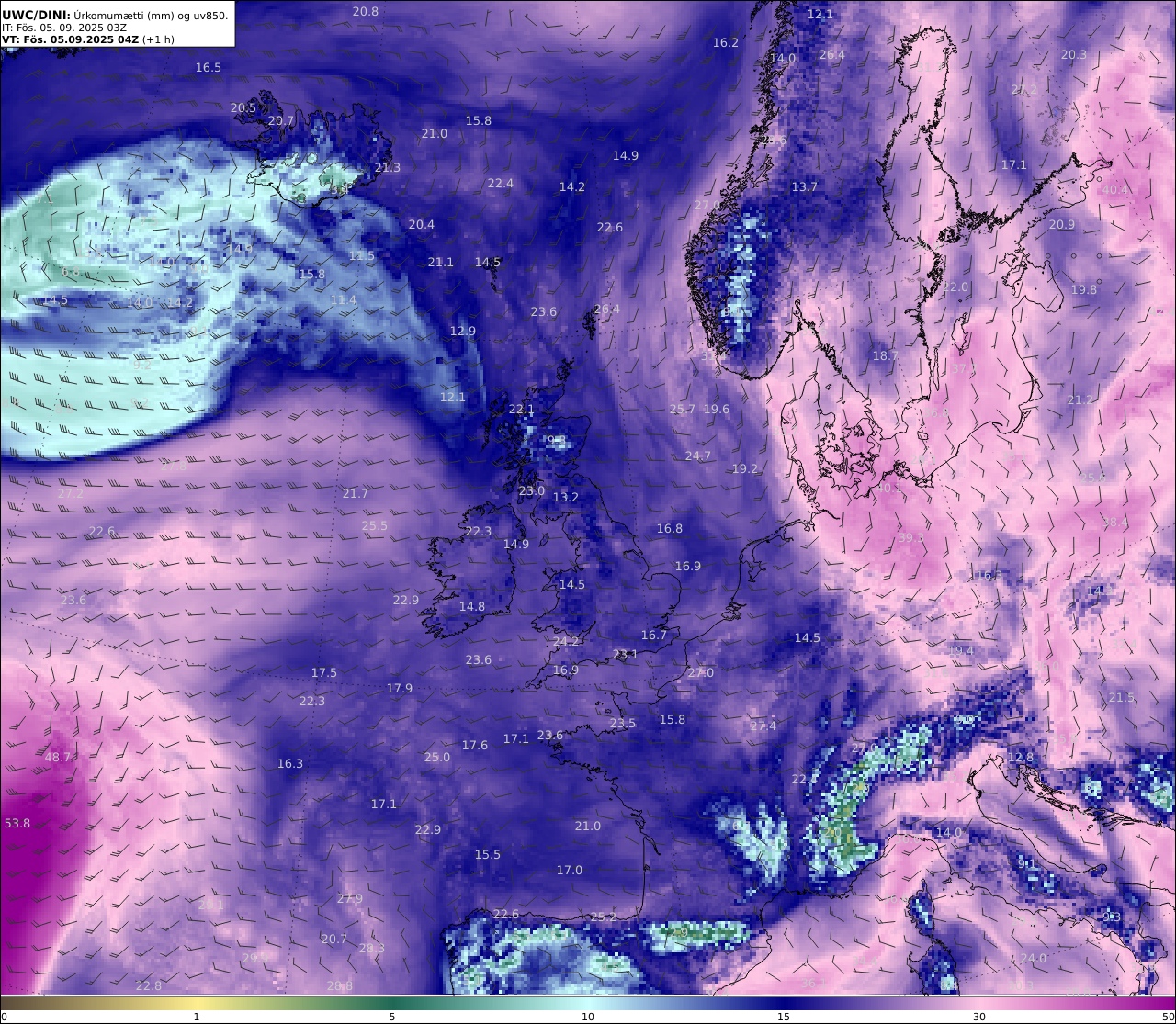The height and width of the screenshot is (1024, 1176).
Task: Click the map value '12.9'
Action: 463,332
